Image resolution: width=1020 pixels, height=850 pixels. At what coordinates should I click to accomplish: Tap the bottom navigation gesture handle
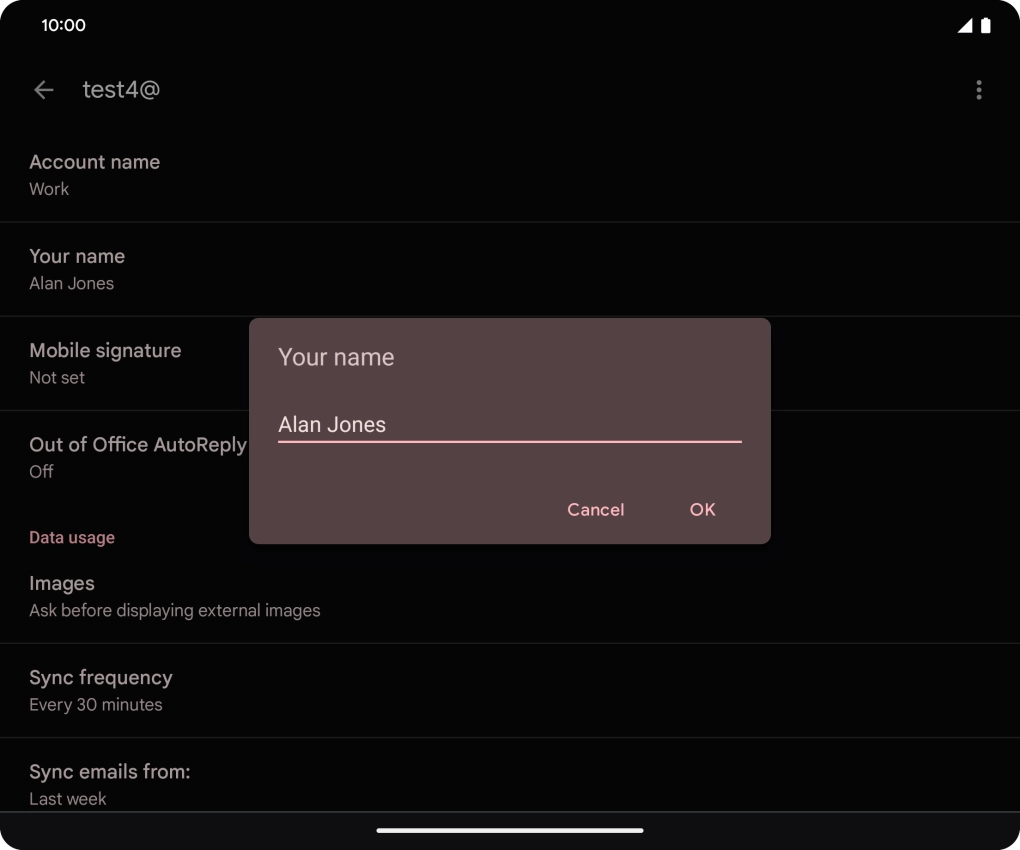[510, 830]
